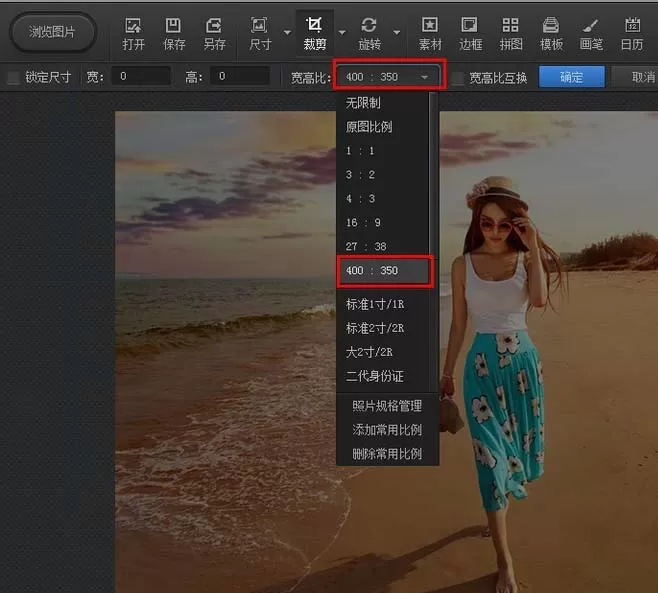Screen dimensions: 658x593
Task: Select the 另存 save-as icon
Action: (214, 34)
